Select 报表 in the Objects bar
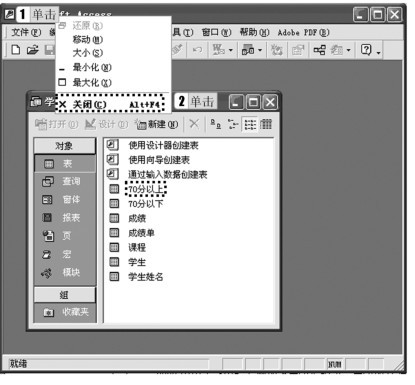The height and width of the screenshot is (385, 415). 65,218
